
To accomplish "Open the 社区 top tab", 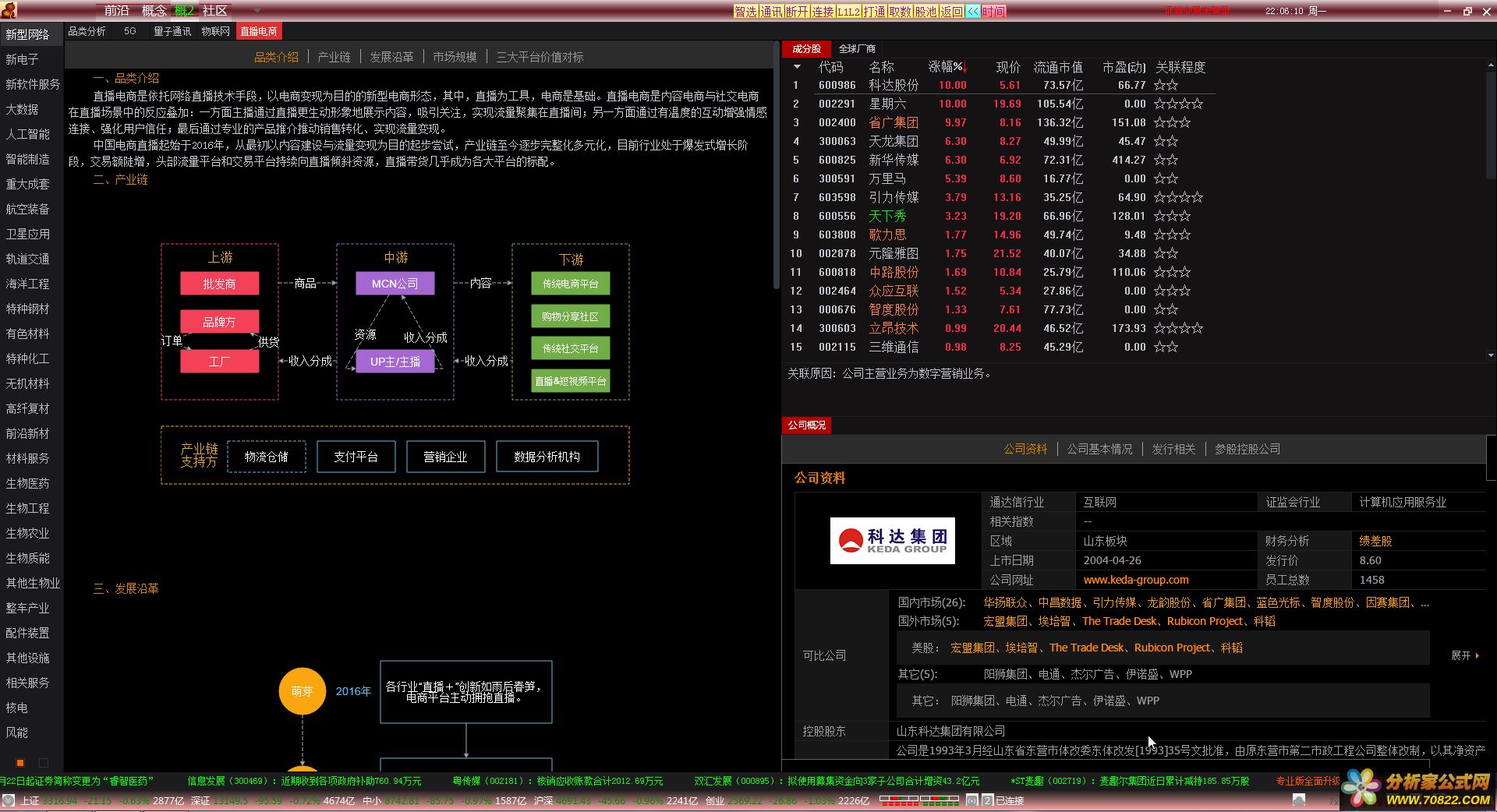I will [x=215, y=11].
